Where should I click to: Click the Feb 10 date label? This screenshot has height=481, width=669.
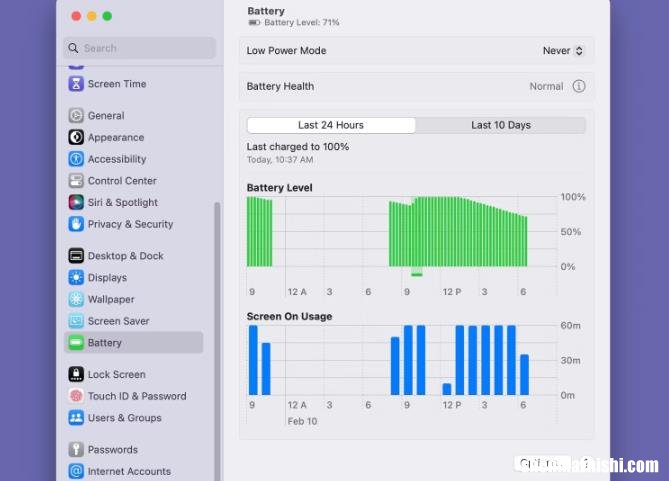coord(302,421)
